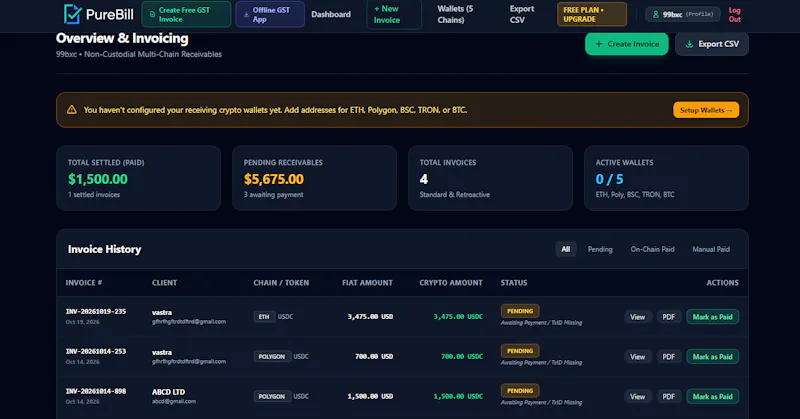Viewport: 800px width, 419px height.
Task: Click the Active Wallets 0 / 5 value
Action: pyautogui.click(x=609, y=179)
